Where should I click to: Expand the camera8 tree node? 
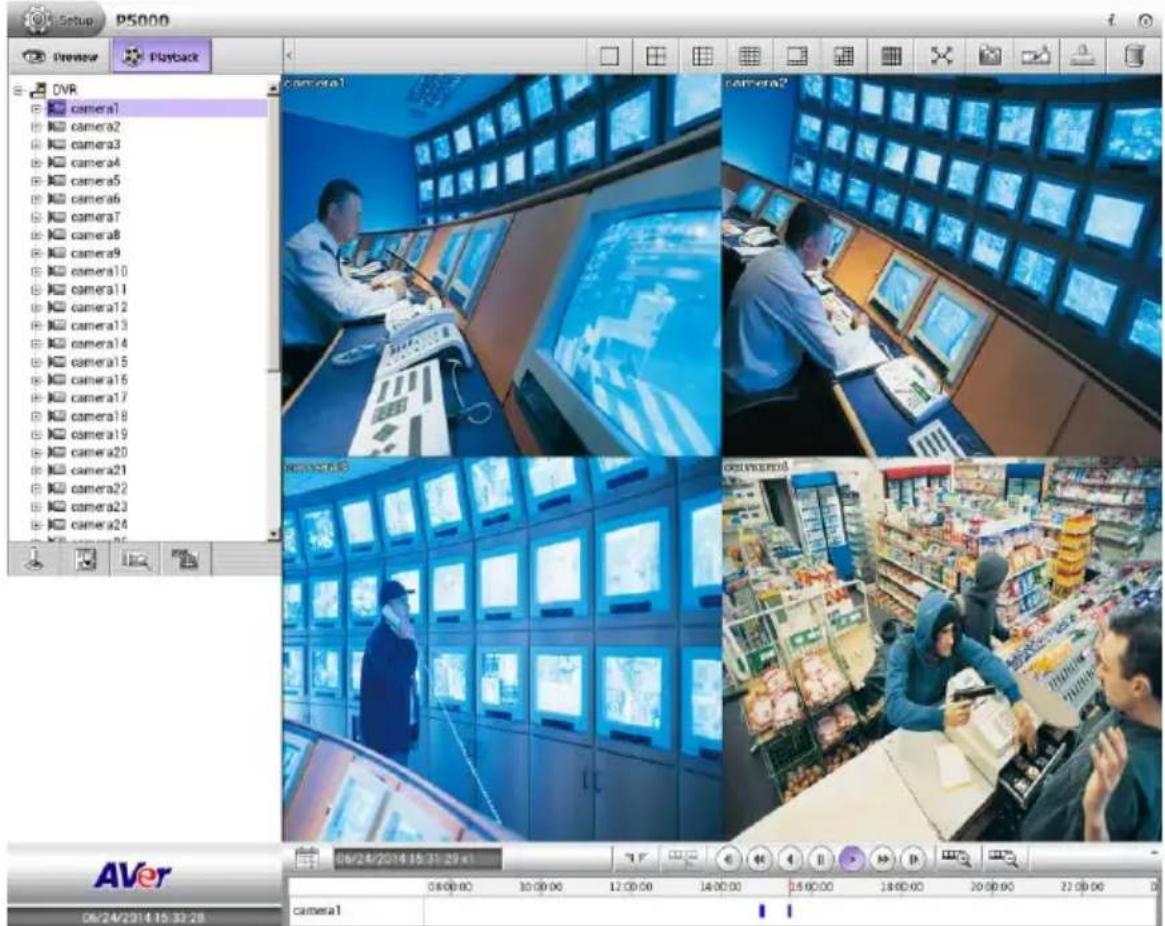pyautogui.click(x=36, y=236)
